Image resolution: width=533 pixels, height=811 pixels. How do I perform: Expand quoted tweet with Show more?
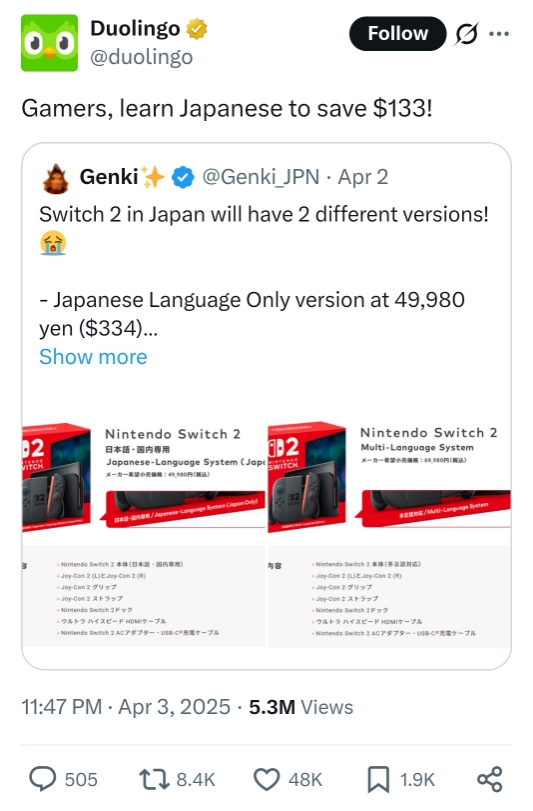point(93,357)
